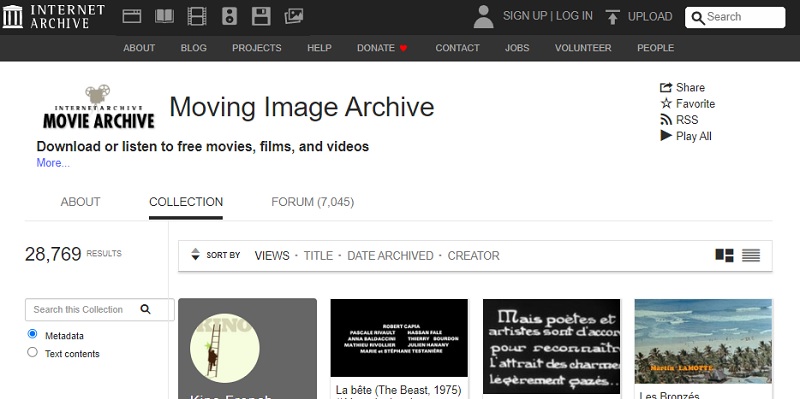Image resolution: width=800 pixels, height=399 pixels.
Task: Sort results by Date Archived
Action: (390, 256)
